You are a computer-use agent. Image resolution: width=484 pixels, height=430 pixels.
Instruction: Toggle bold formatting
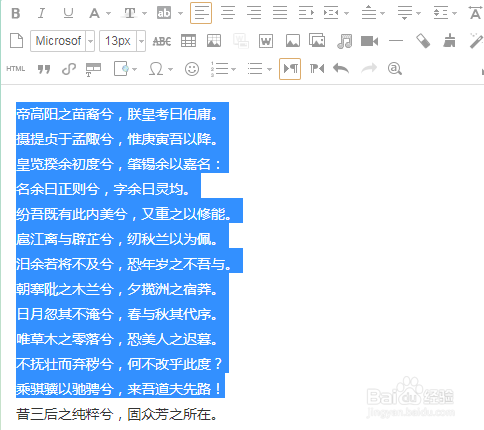click(x=16, y=13)
